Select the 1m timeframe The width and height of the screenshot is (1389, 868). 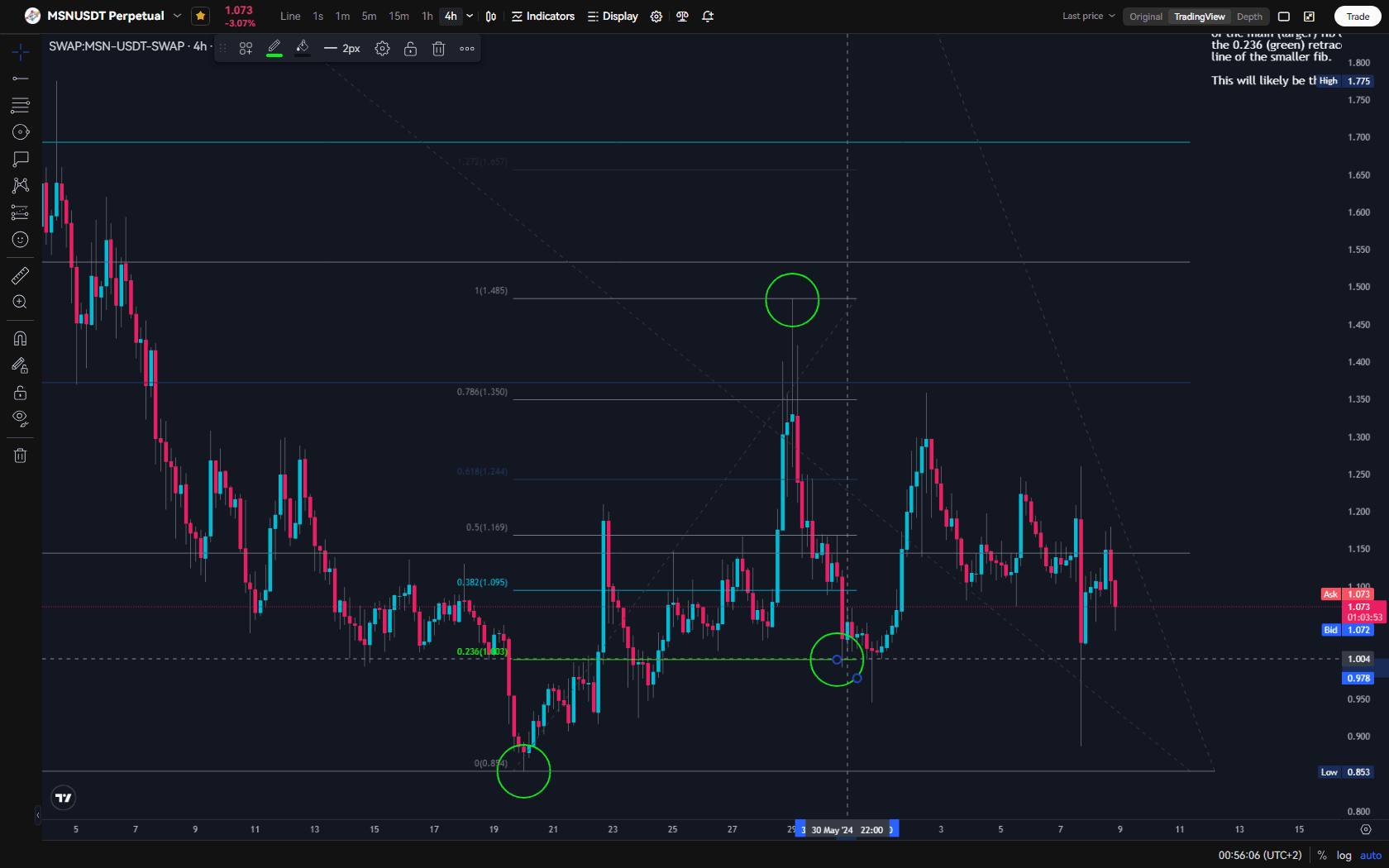343,17
